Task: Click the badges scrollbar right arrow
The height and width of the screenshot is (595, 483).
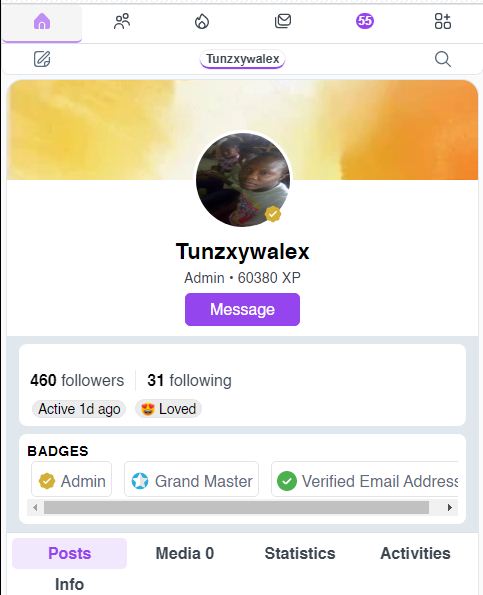Action: pos(450,507)
